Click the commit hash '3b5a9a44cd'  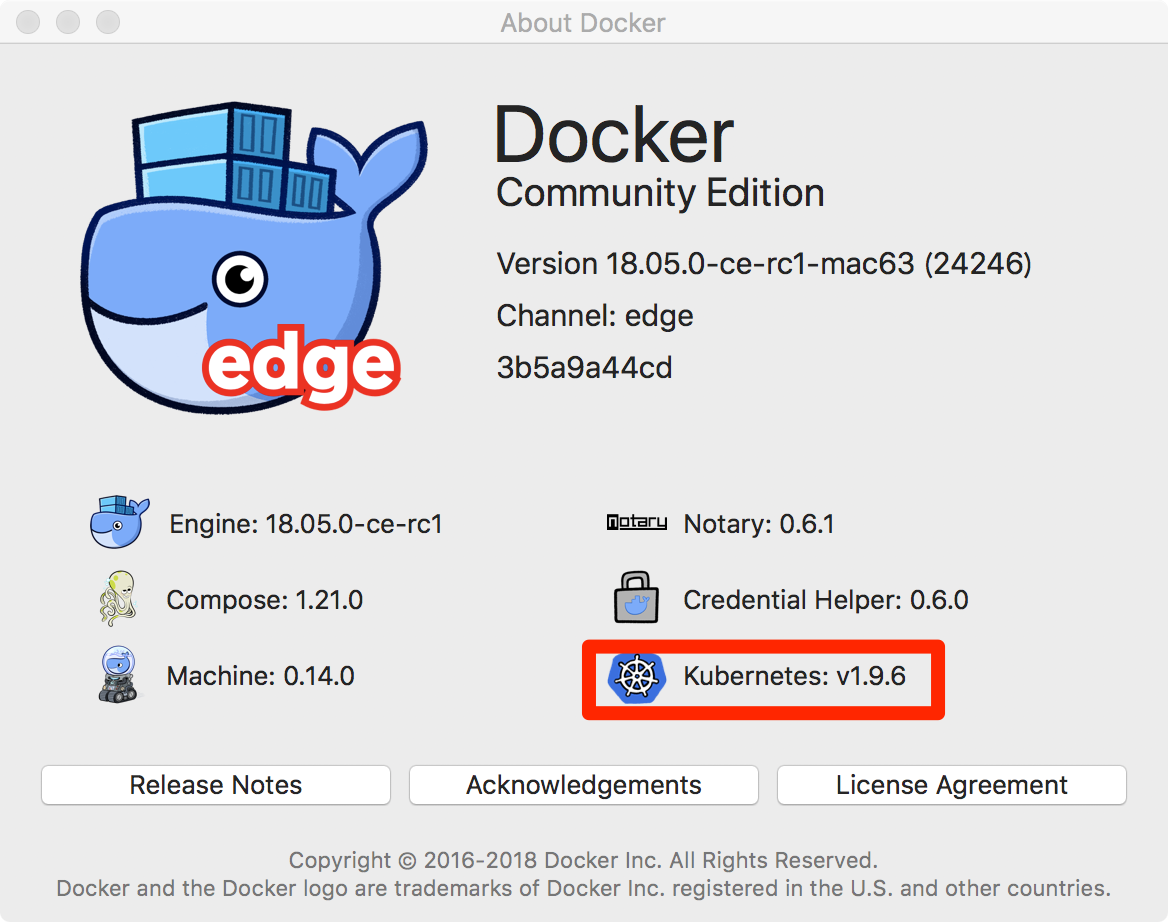click(585, 368)
